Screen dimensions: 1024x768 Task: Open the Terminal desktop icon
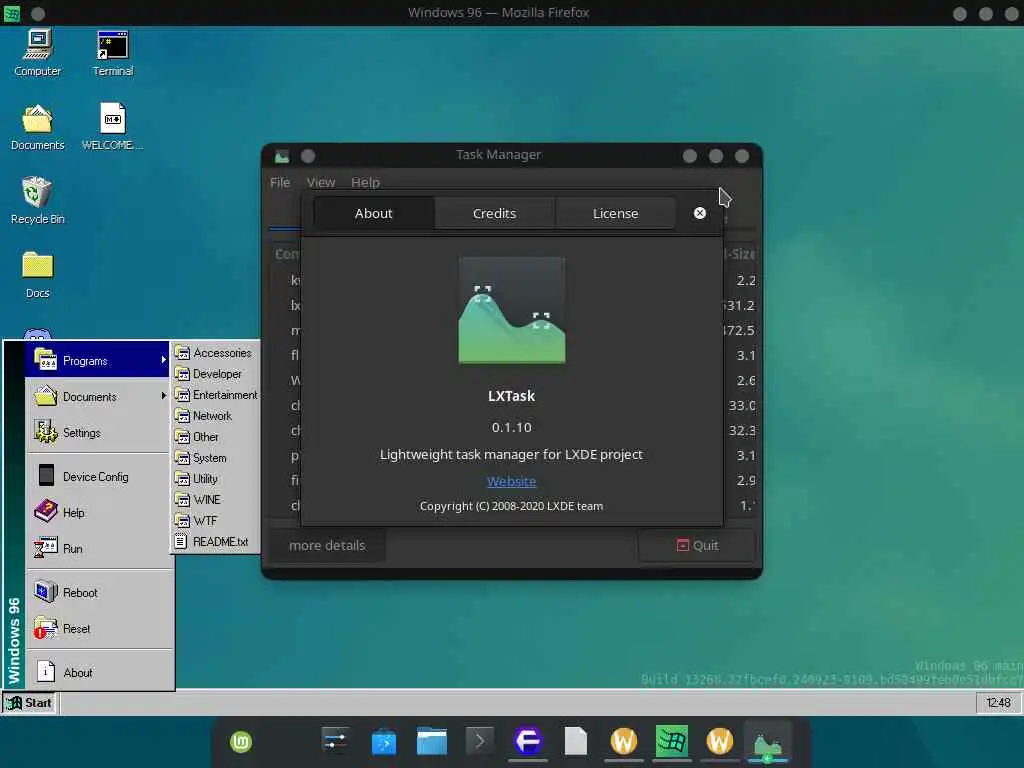point(112,54)
